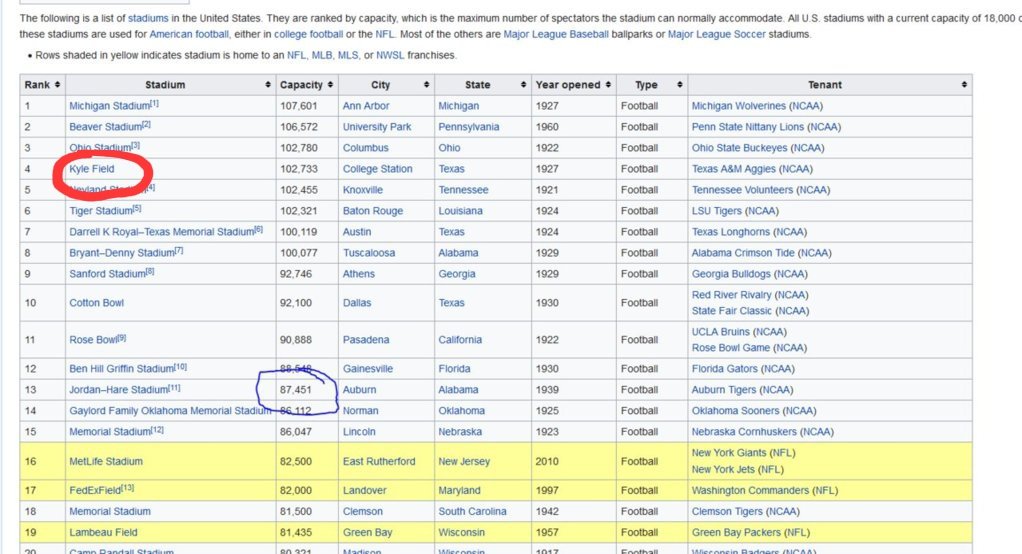The image size is (1022, 554).
Task: Open the California state link
Action: point(460,340)
